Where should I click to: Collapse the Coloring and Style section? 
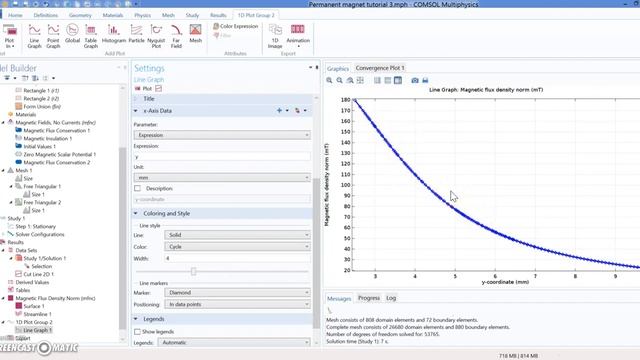pyautogui.click(x=136, y=213)
